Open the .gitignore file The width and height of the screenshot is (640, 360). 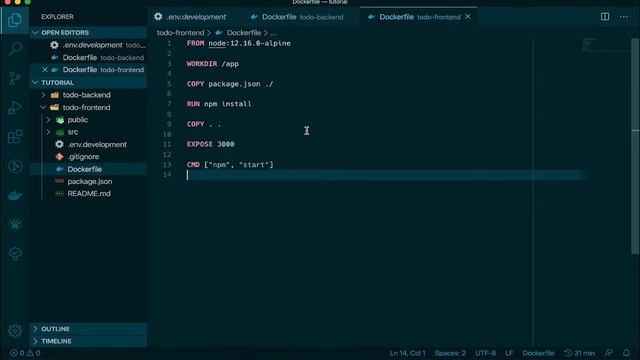(x=88, y=157)
